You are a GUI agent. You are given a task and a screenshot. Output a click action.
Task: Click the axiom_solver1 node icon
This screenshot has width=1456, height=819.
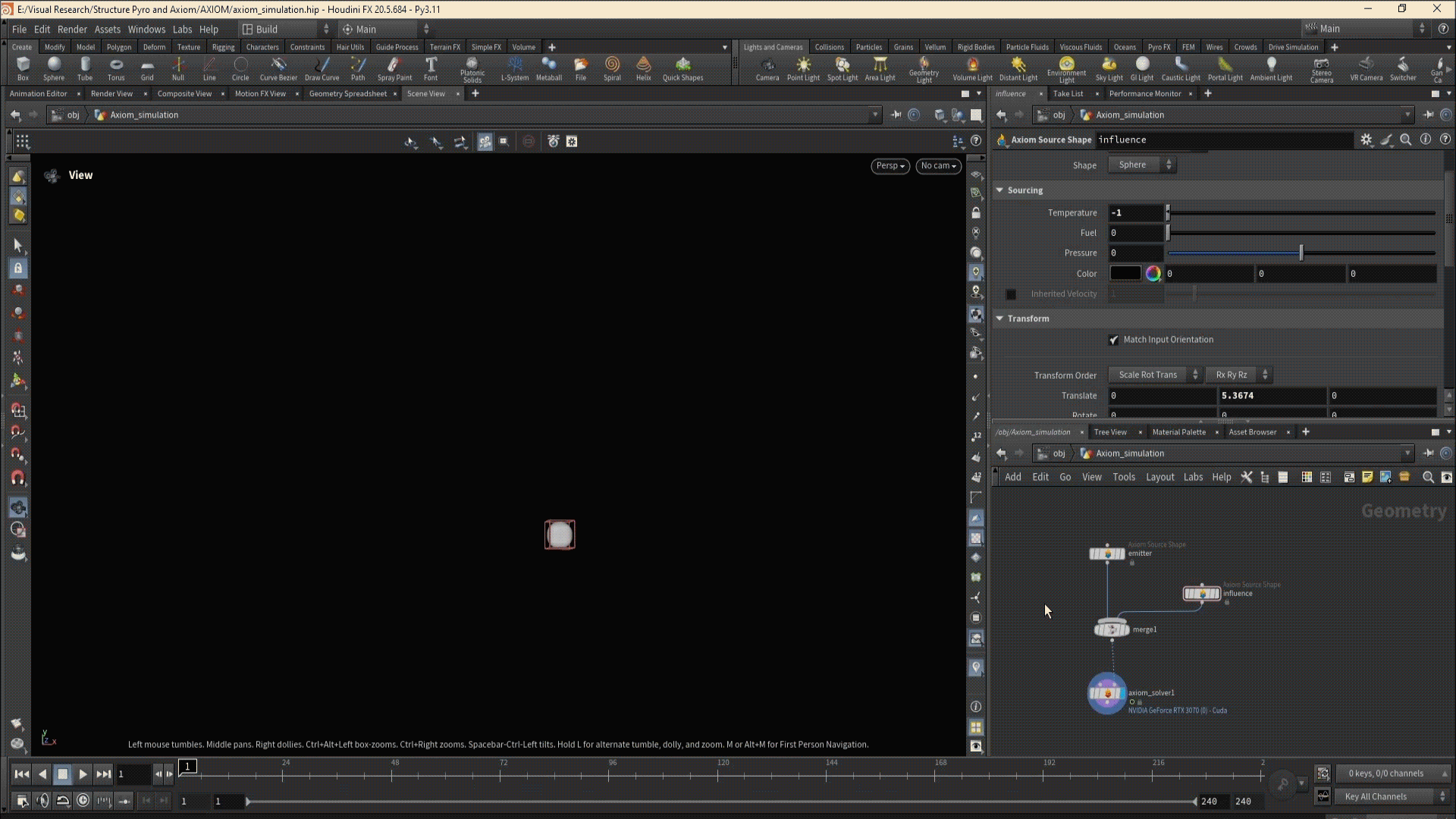1106,693
